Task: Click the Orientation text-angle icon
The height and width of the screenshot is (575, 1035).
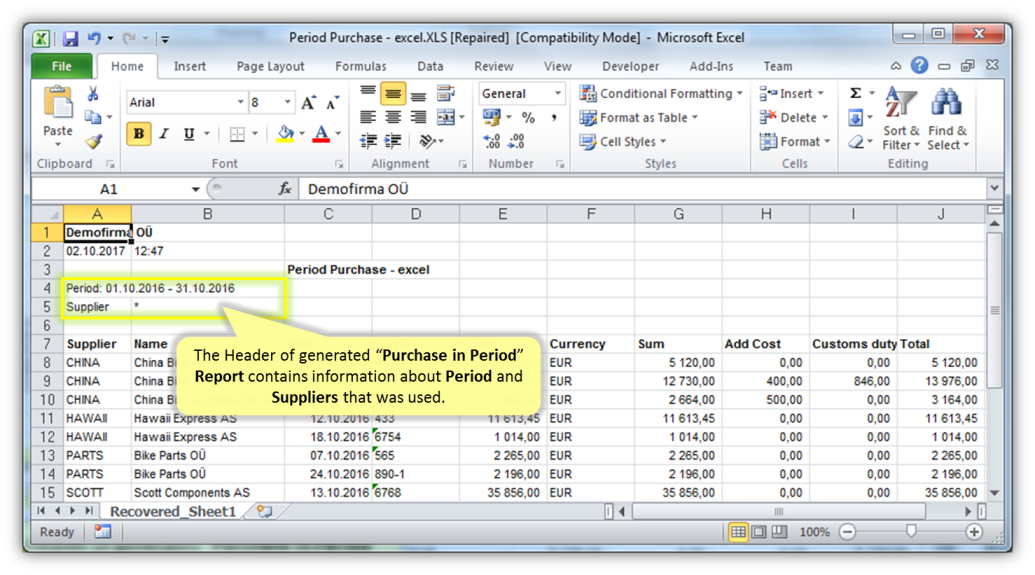Action: pos(427,141)
